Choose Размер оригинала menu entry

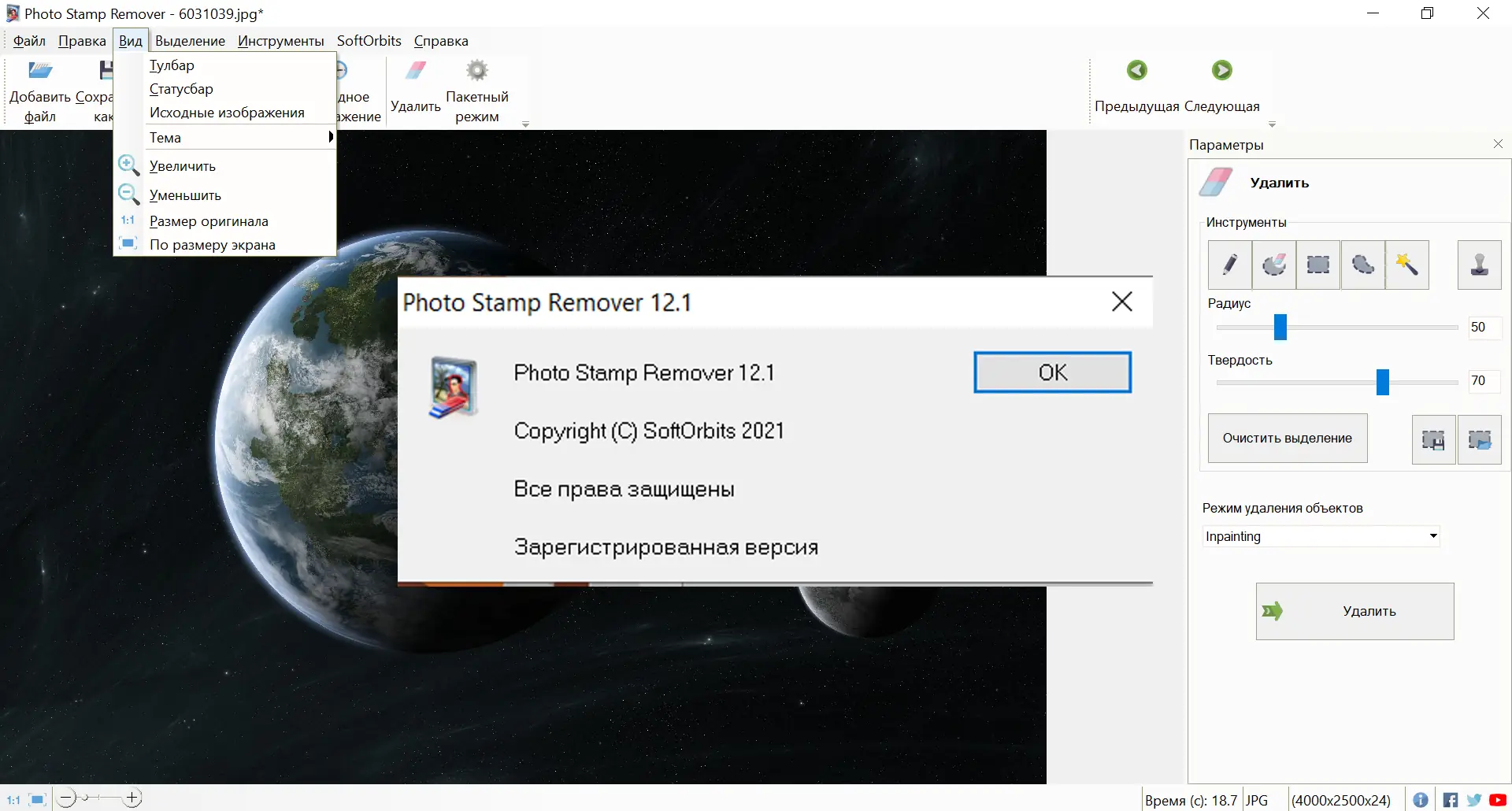[x=225, y=221]
